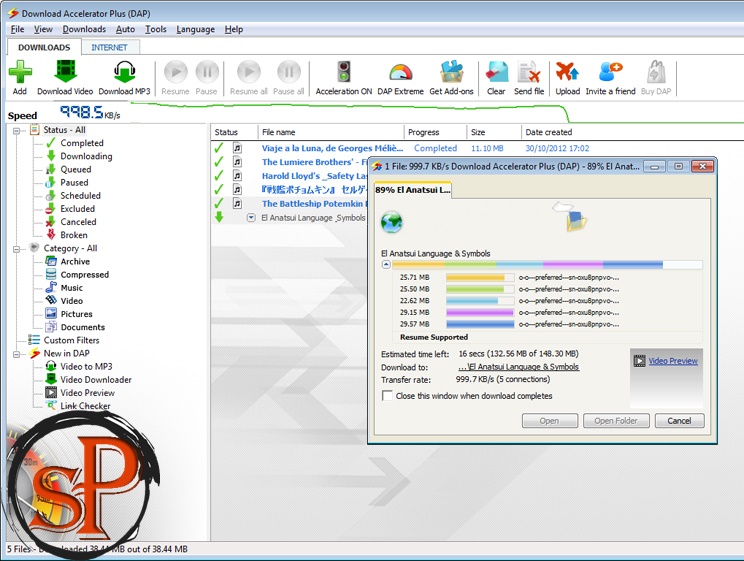
Task: Open DAP Extreme speedometer icon
Action: pos(400,73)
